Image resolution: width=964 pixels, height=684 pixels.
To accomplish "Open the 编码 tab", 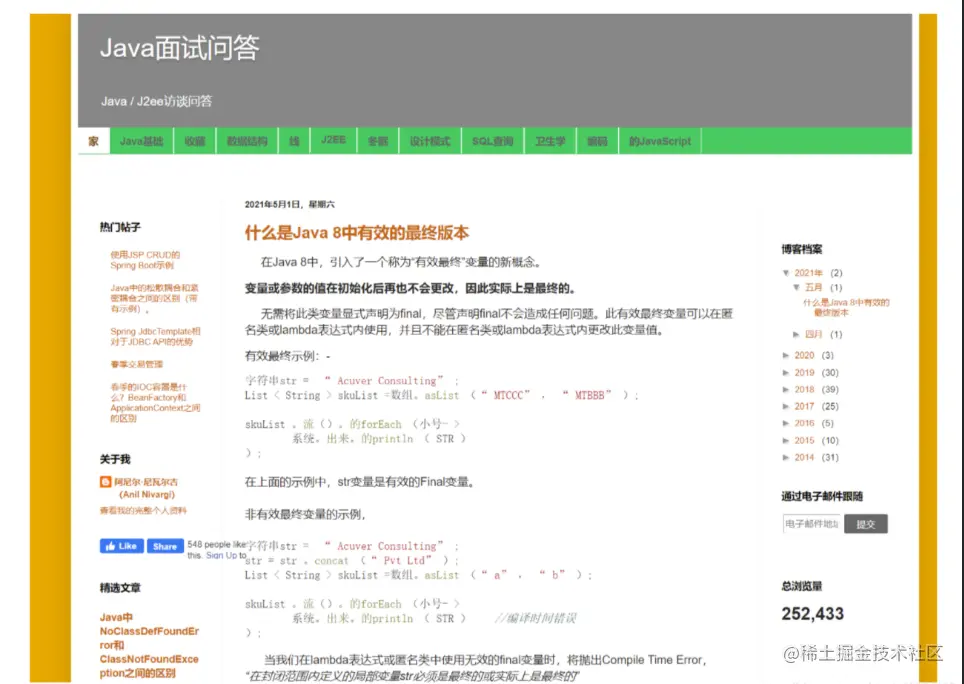I will click(x=597, y=141).
